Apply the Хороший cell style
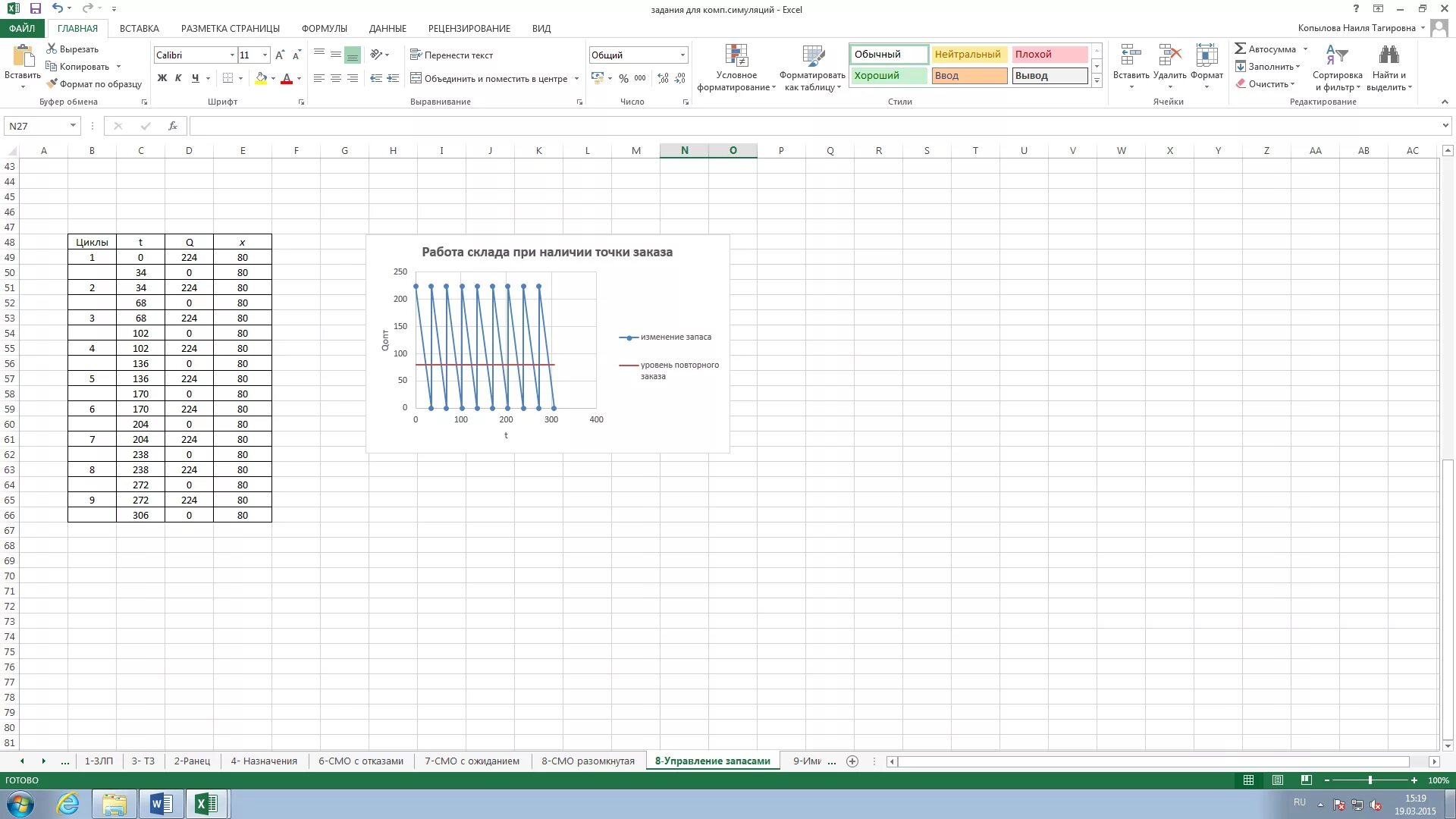This screenshot has width=1456, height=819. click(x=888, y=76)
